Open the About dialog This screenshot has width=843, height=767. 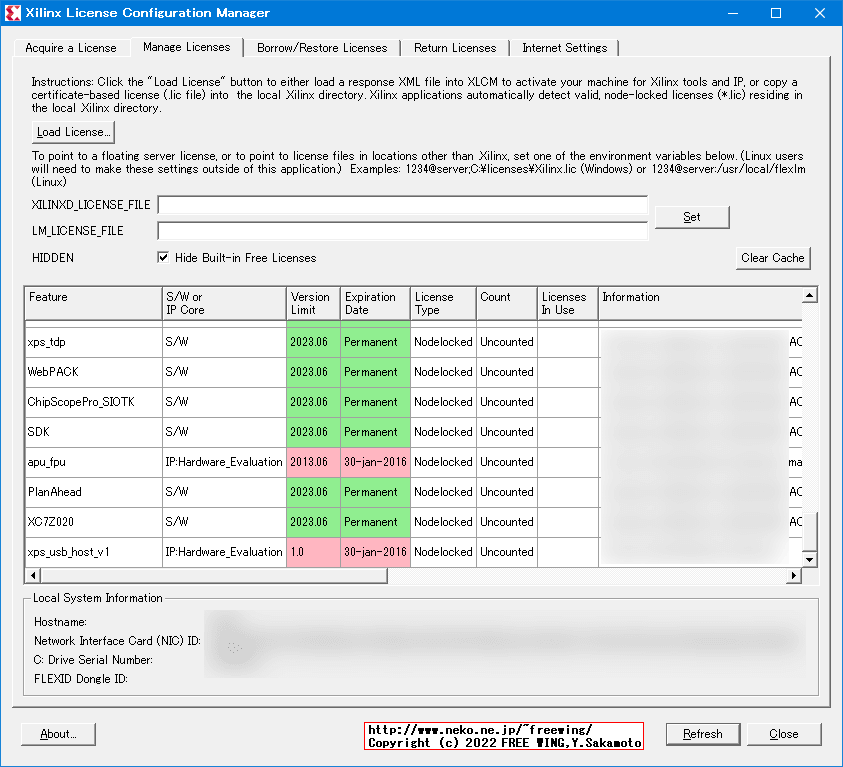(x=57, y=734)
